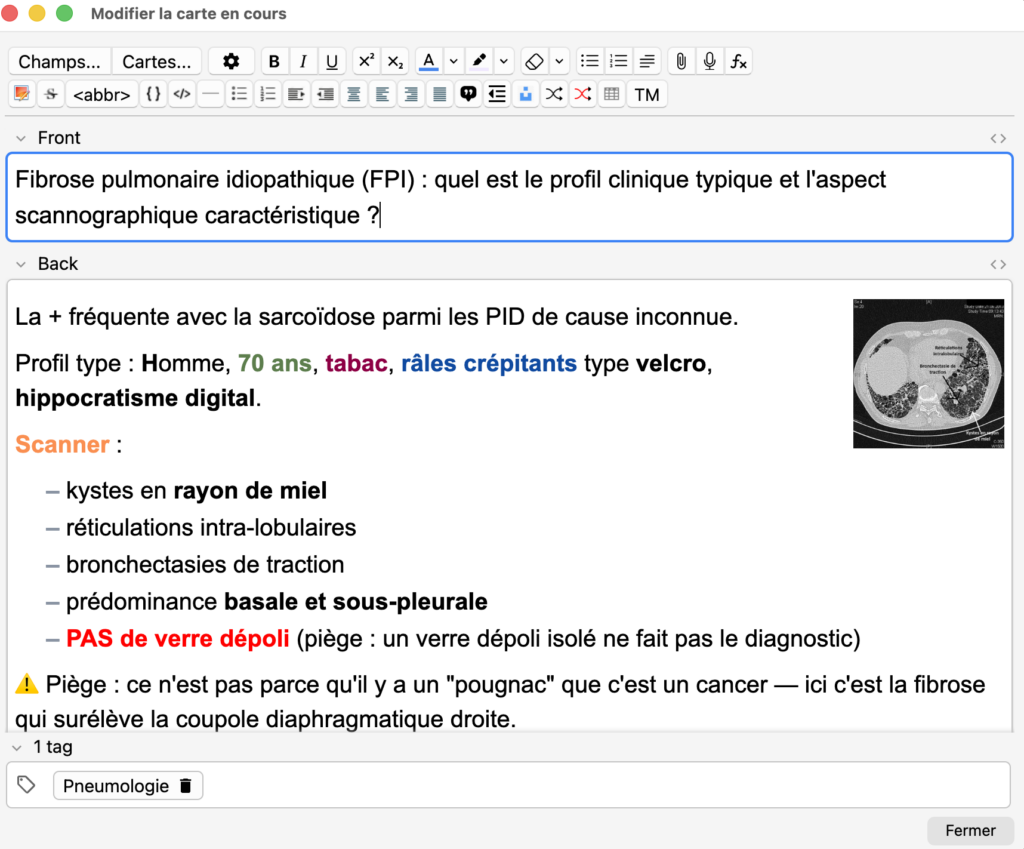This screenshot has height=849, width=1024.
Task: Click the red shuffle arrows icon
Action: point(583,94)
